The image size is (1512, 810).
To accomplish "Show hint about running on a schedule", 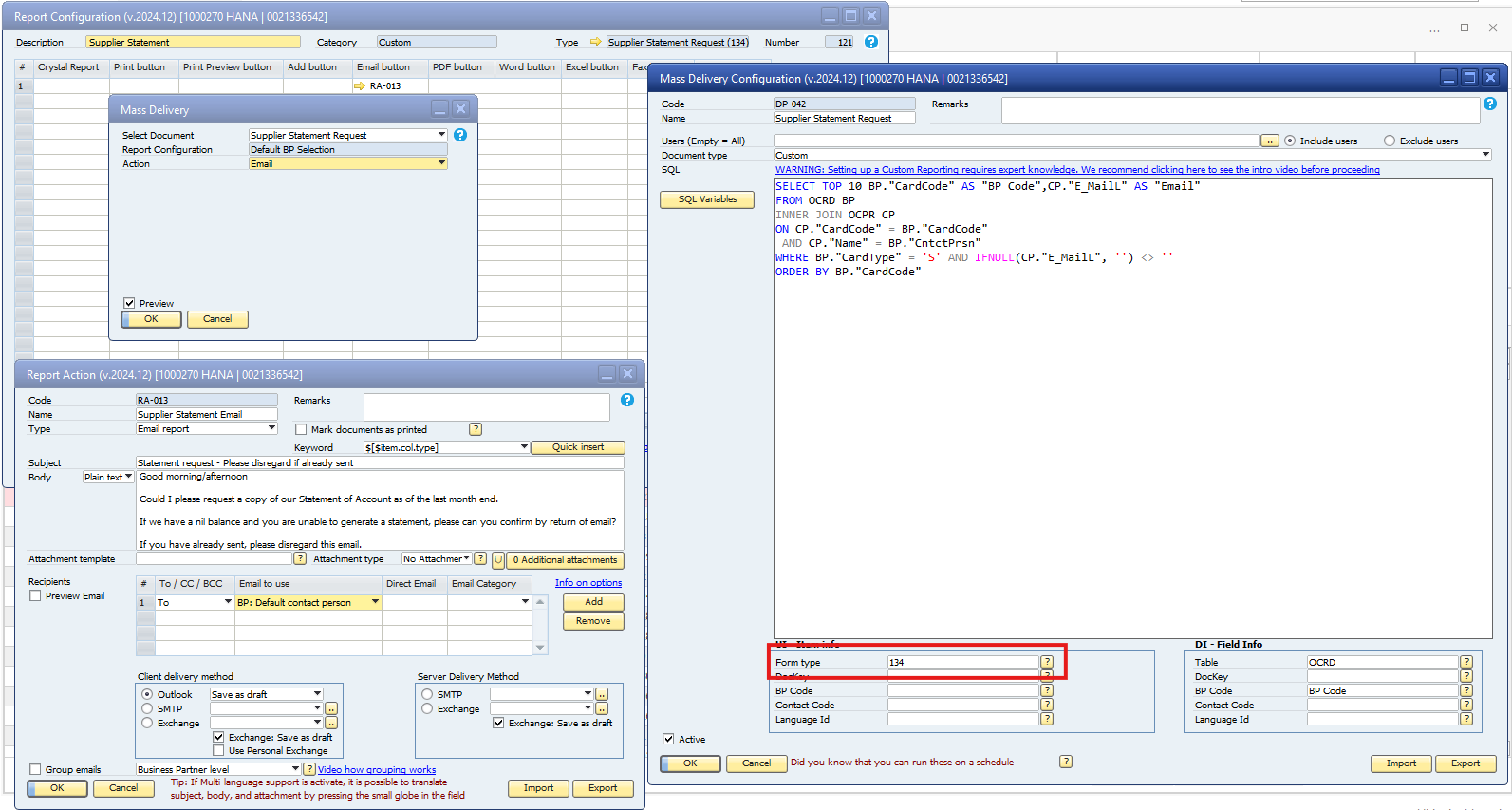I will tap(1066, 762).
